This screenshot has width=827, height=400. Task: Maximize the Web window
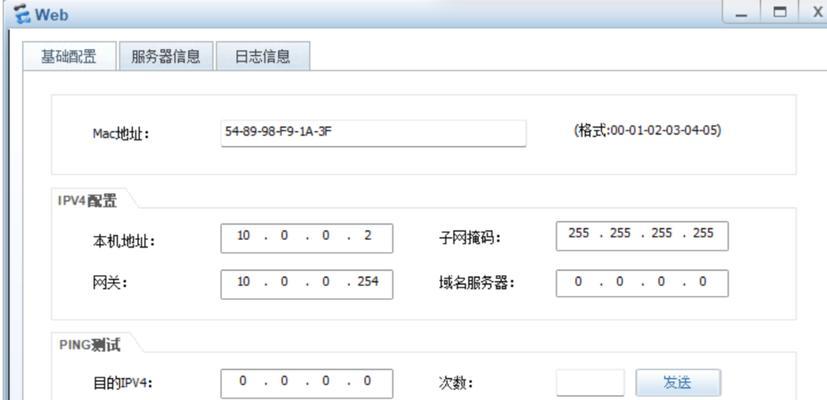tap(780, 13)
